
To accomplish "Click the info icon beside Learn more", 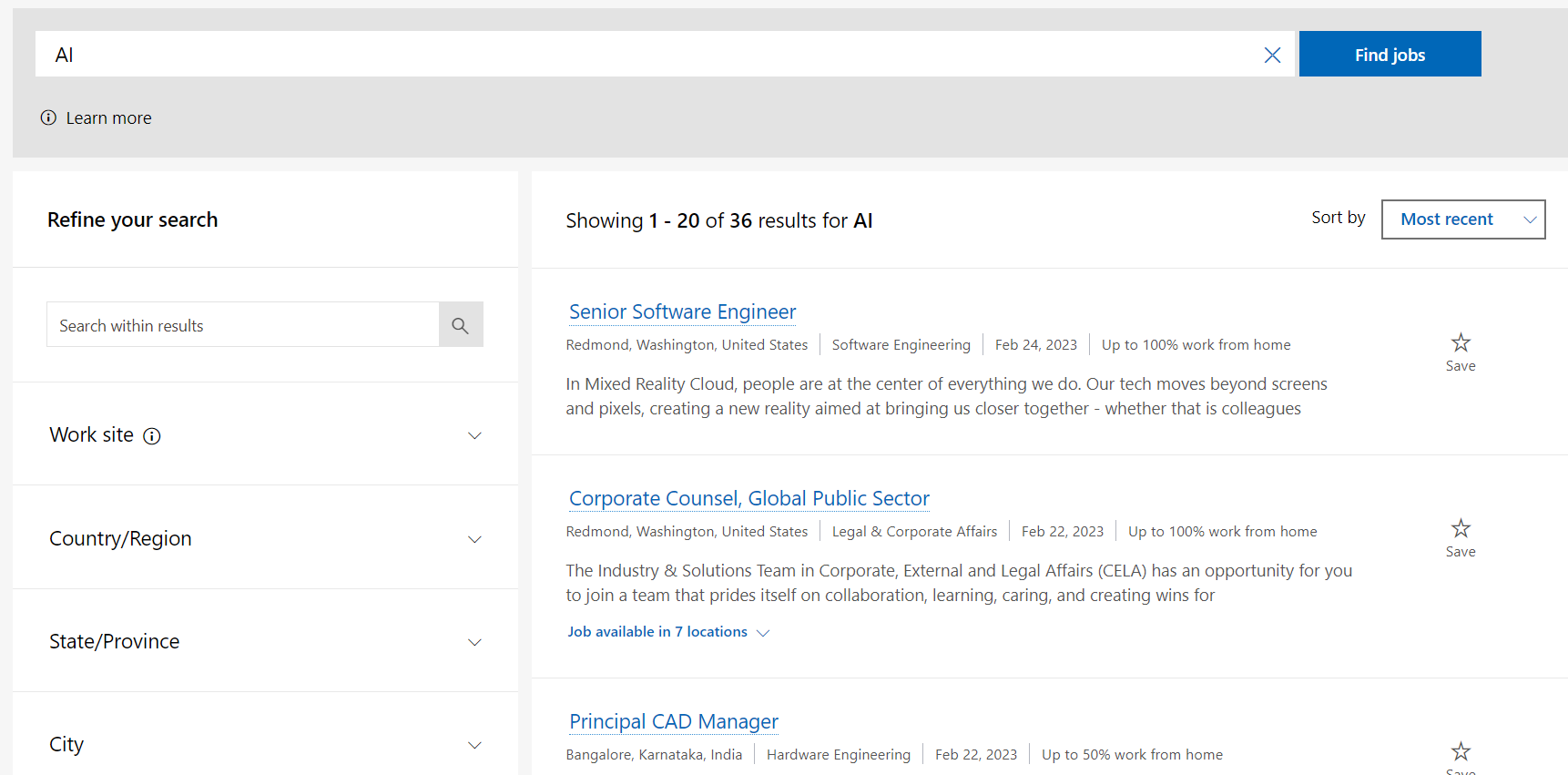I will coord(48,117).
